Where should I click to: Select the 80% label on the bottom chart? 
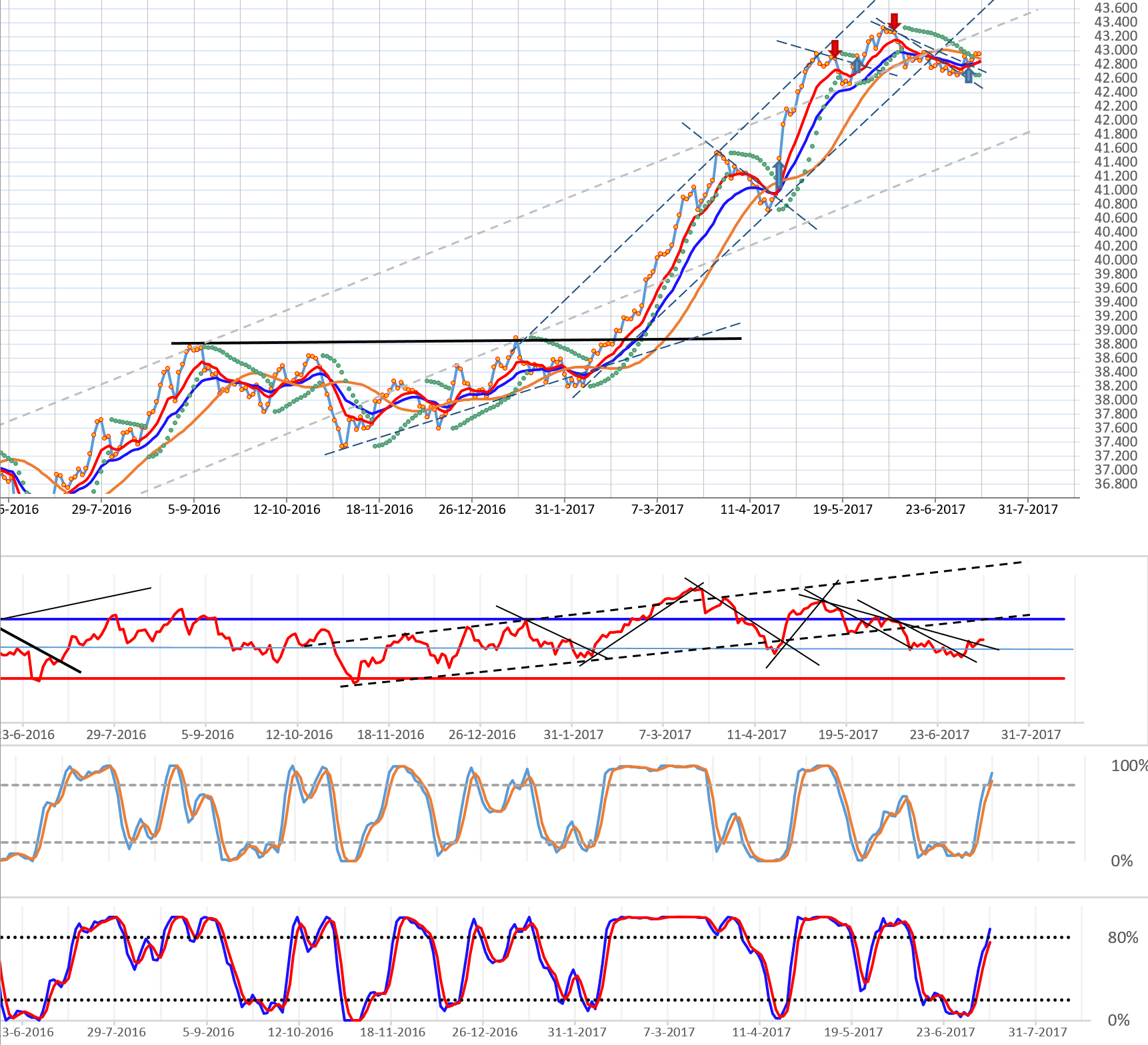tap(1123, 938)
